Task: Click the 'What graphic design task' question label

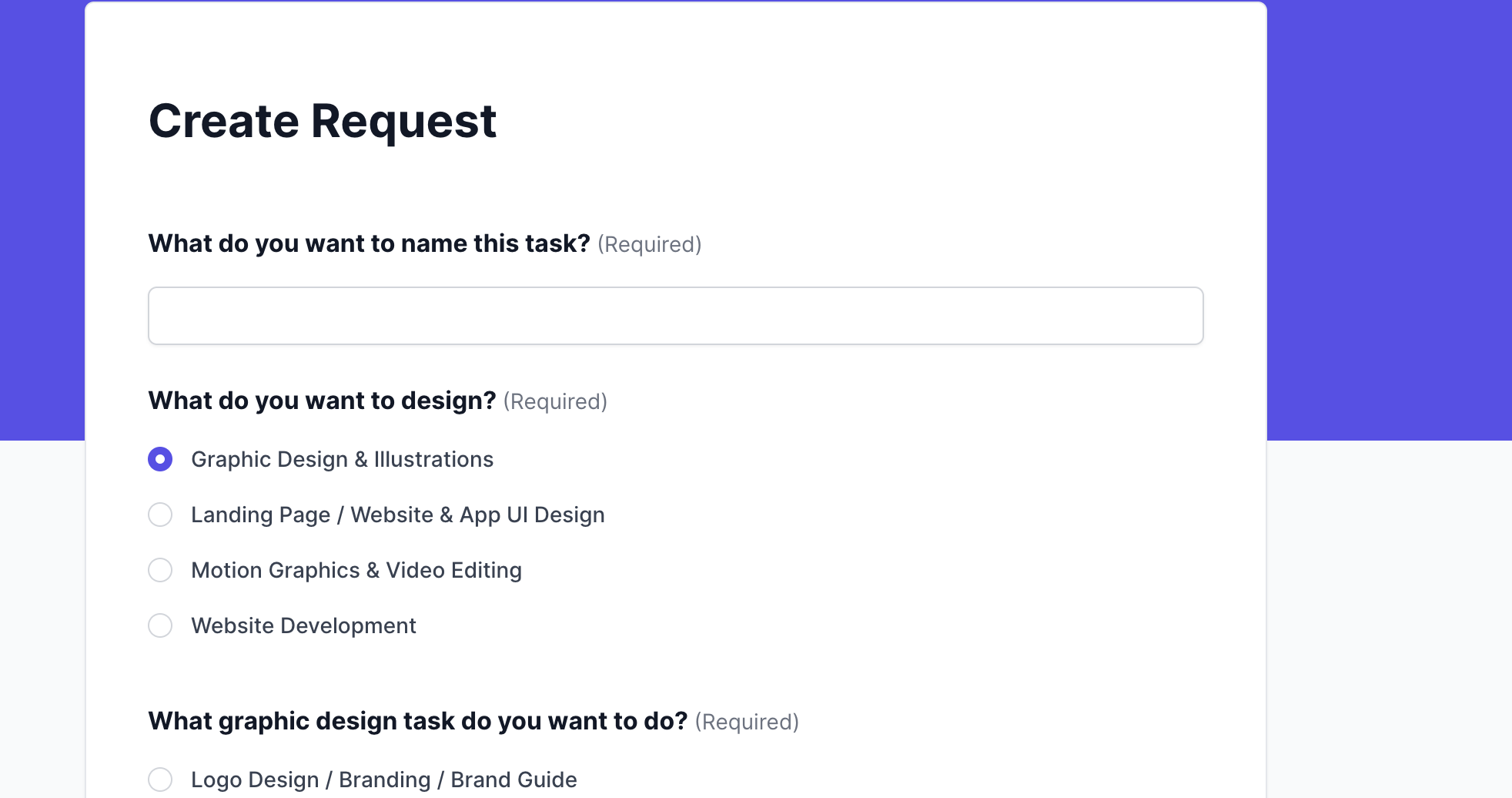Action: [x=417, y=721]
